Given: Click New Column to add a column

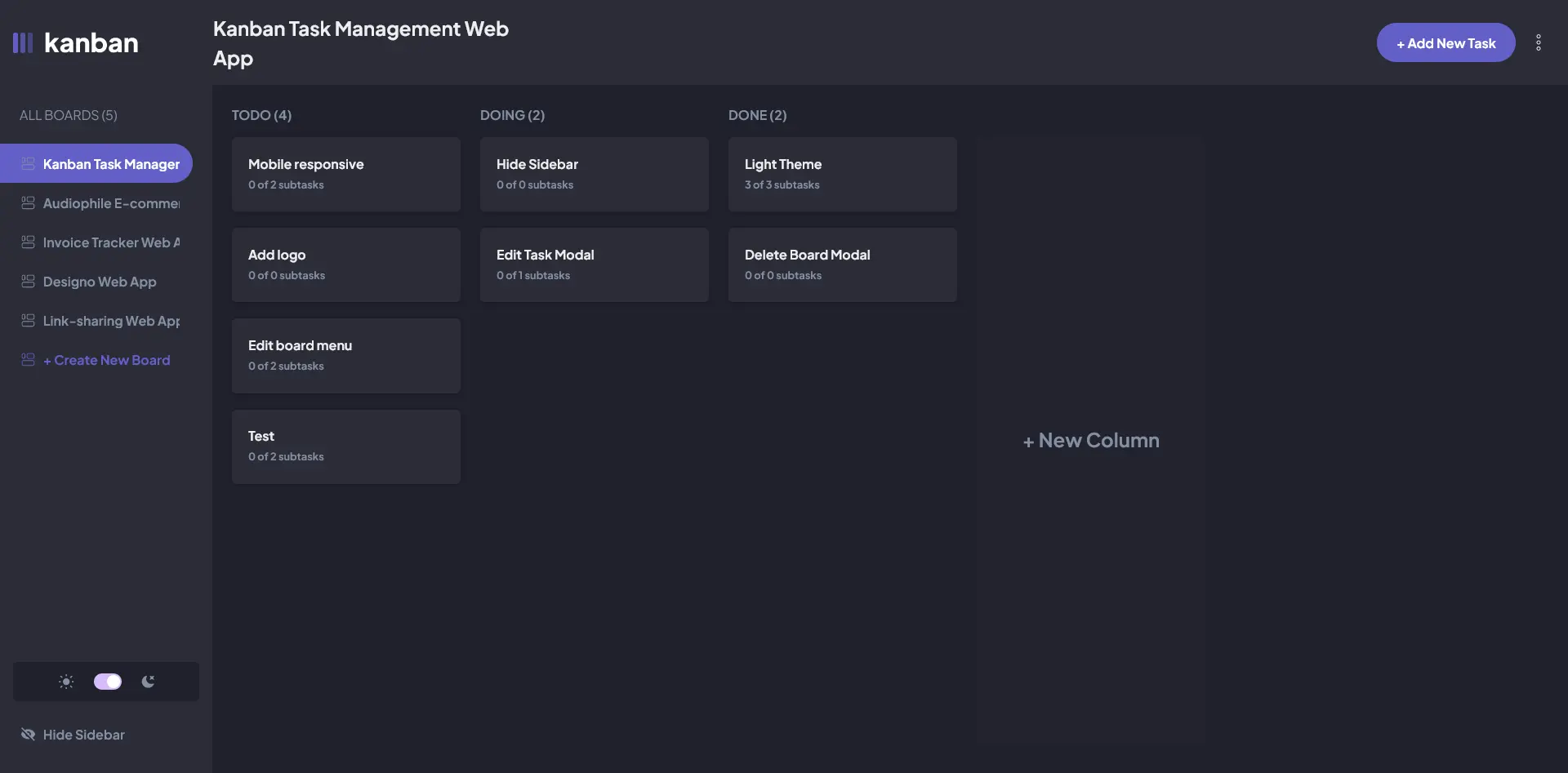Looking at the screenshot, I should click(x=1090, y=440).
